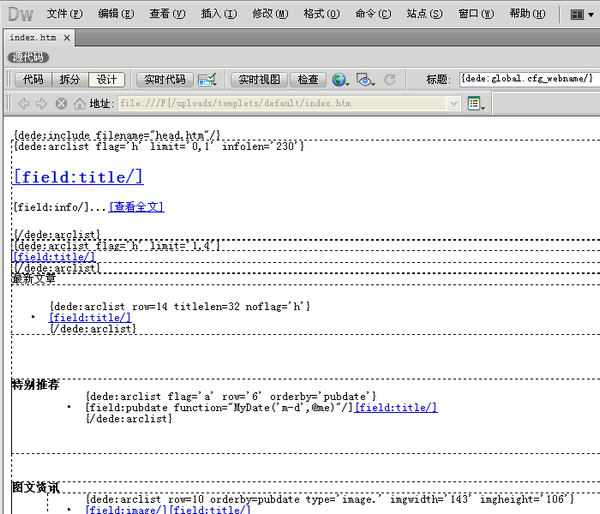Expand the address bar dropdown
The width and height of the screenshot is (600, 514).
pyautogui.click(x=453, y=103)
